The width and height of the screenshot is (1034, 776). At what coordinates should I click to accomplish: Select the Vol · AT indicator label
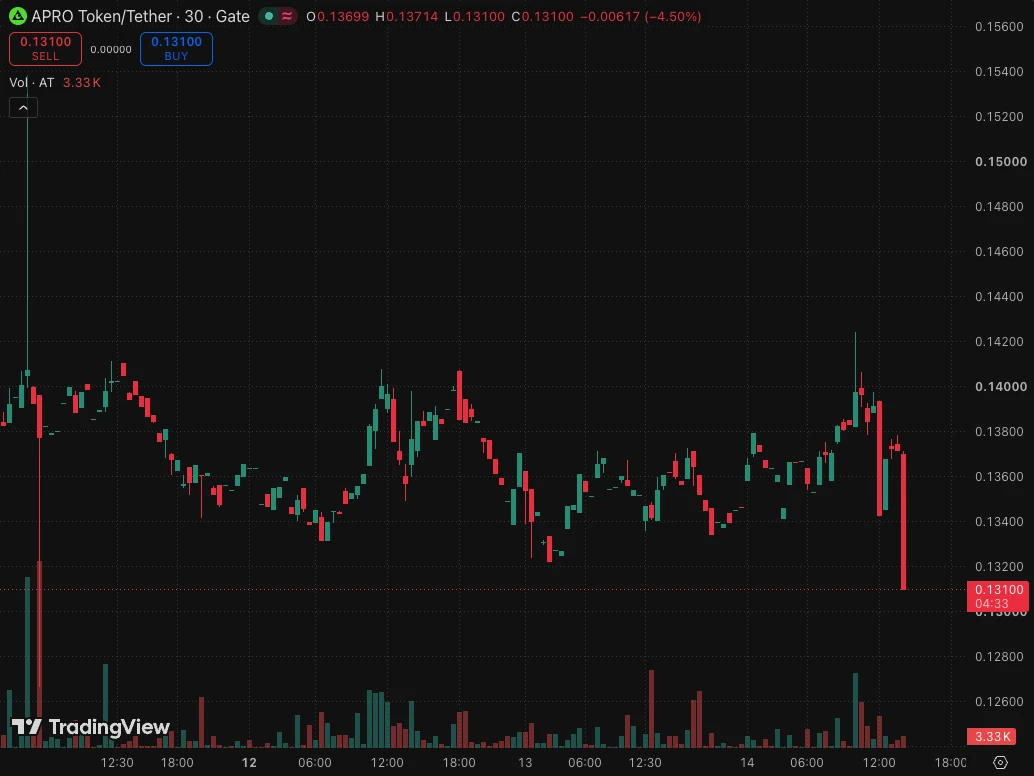coord(32,82)
